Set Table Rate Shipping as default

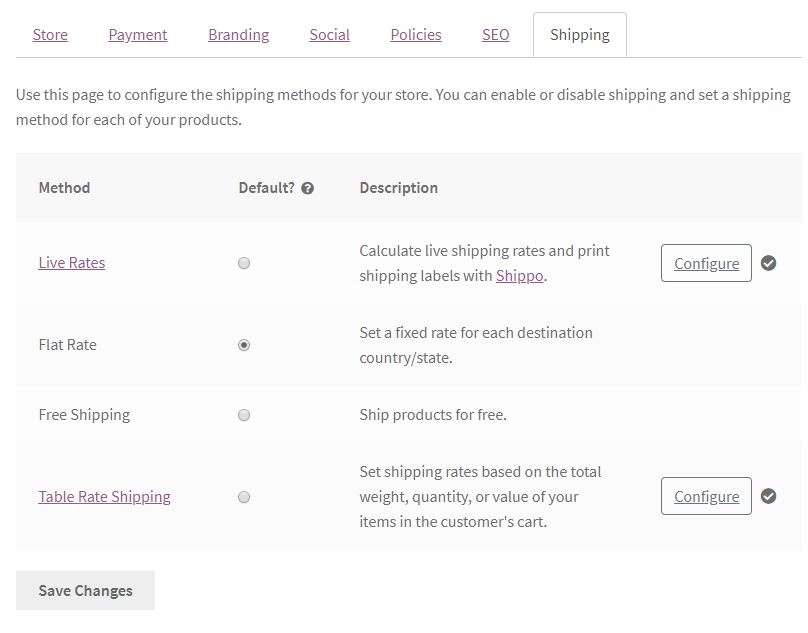pyautogui.click(x=244, y=497)
